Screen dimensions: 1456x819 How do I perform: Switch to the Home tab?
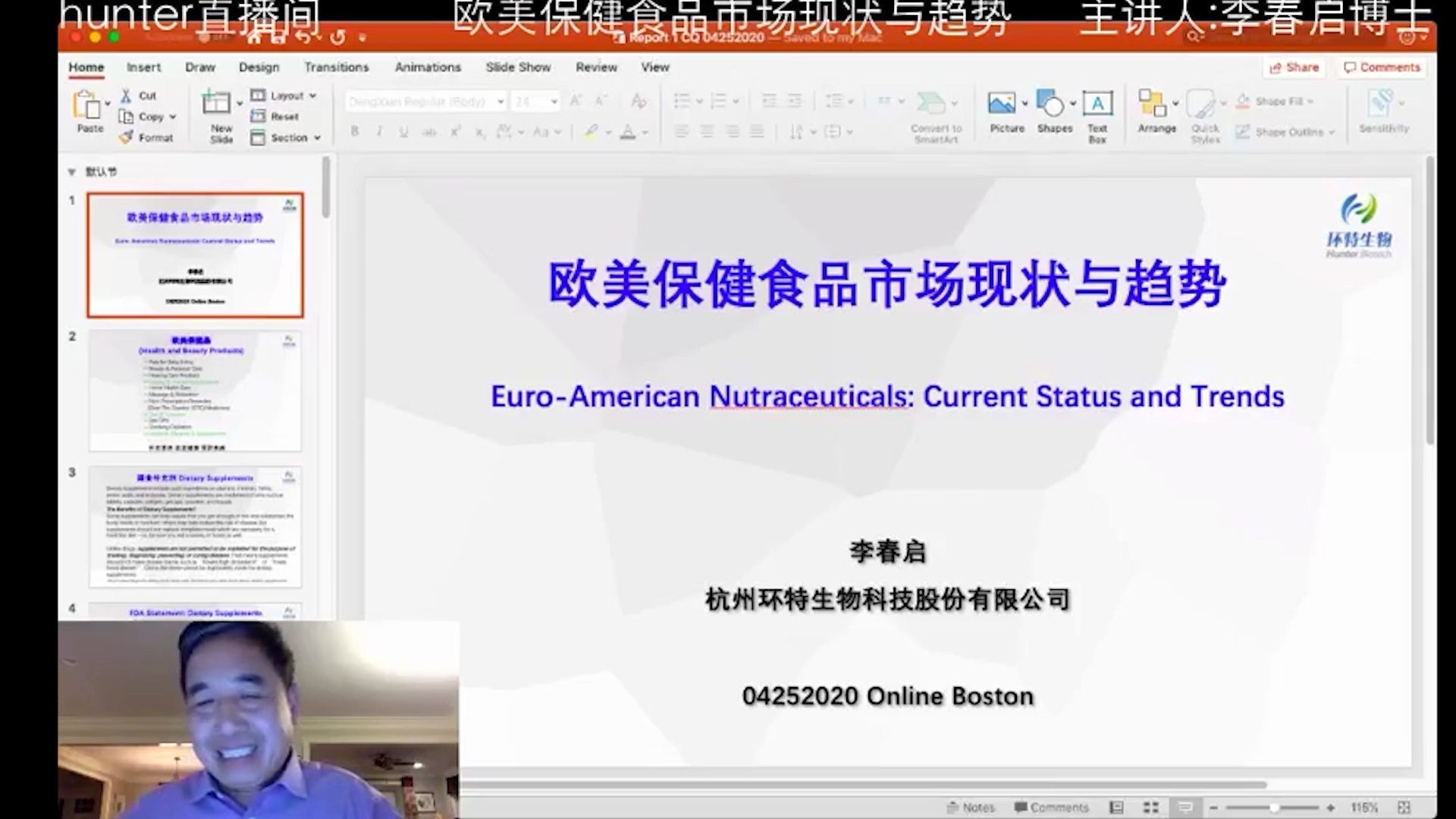click(x=86, y=67)
